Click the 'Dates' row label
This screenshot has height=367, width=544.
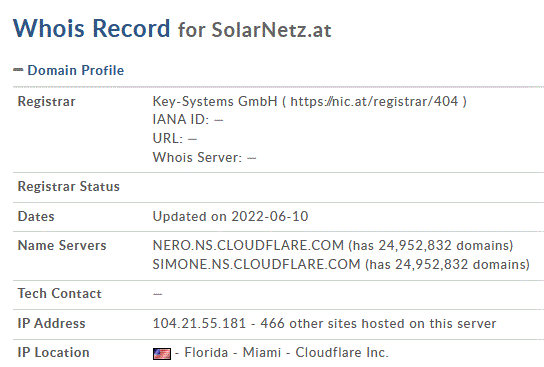36,216
